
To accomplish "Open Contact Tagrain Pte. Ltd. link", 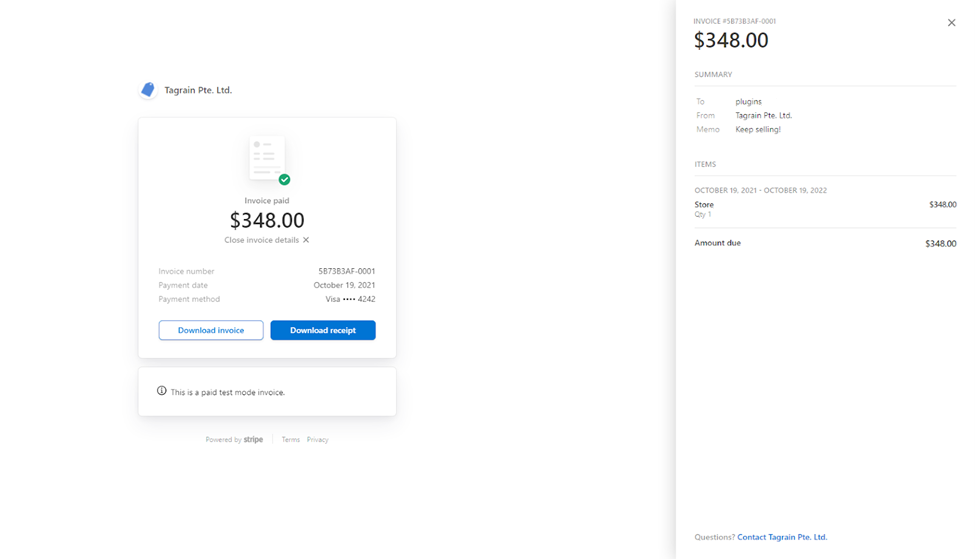I will click(x=782, y=537).
